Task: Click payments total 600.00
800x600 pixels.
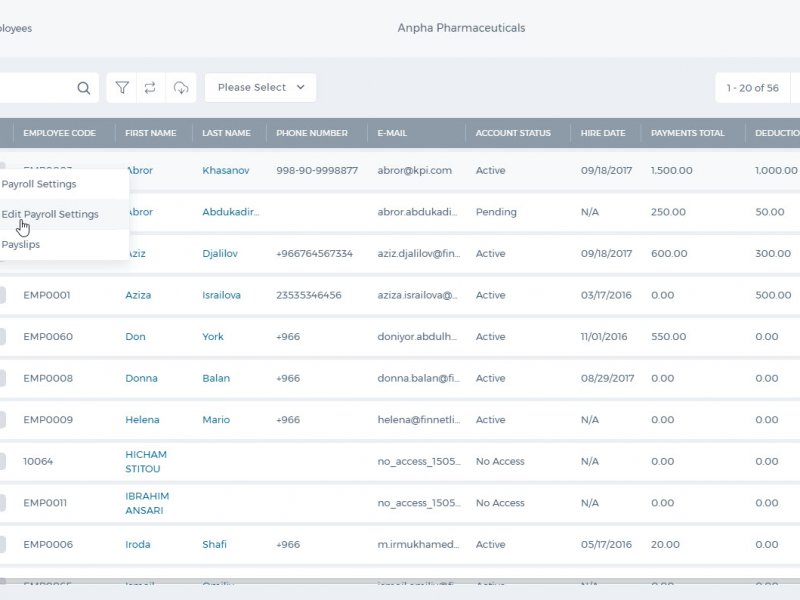Action: click(x=669, y=254)
